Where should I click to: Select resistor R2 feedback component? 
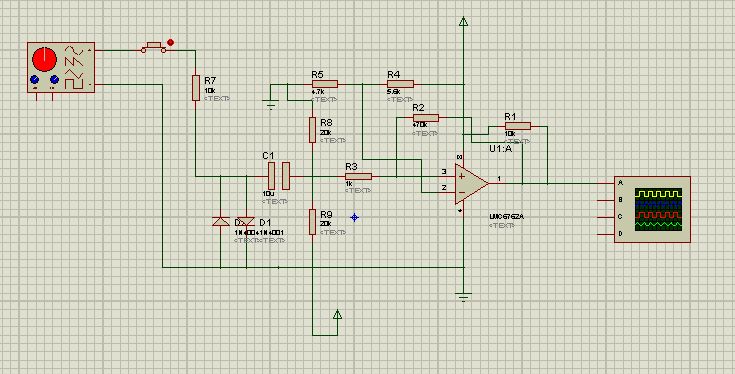pyautogui.click(x=426, y=118)
